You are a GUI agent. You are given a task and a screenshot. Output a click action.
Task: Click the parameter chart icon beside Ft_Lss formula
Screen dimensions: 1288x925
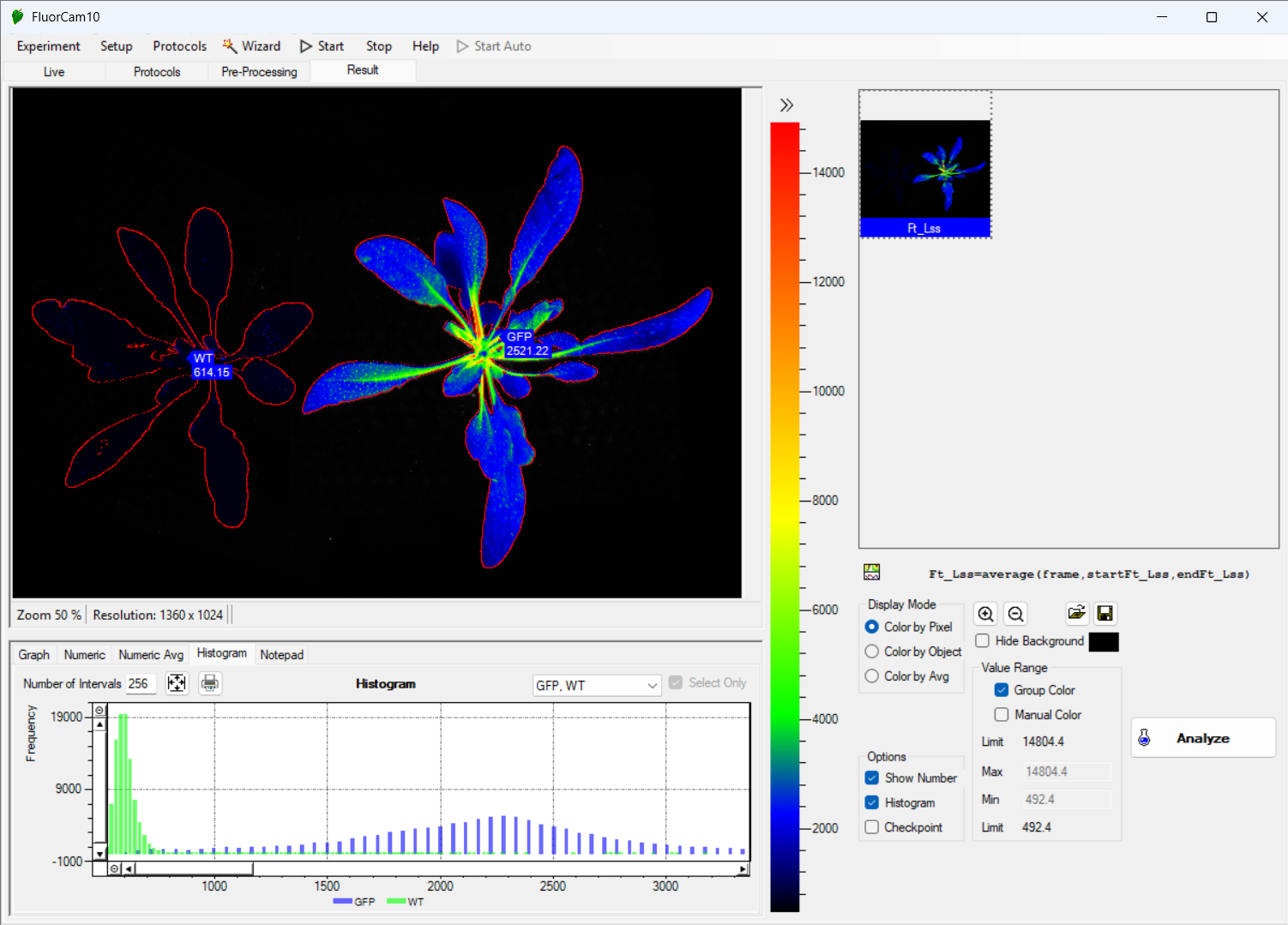coord(872,573)
